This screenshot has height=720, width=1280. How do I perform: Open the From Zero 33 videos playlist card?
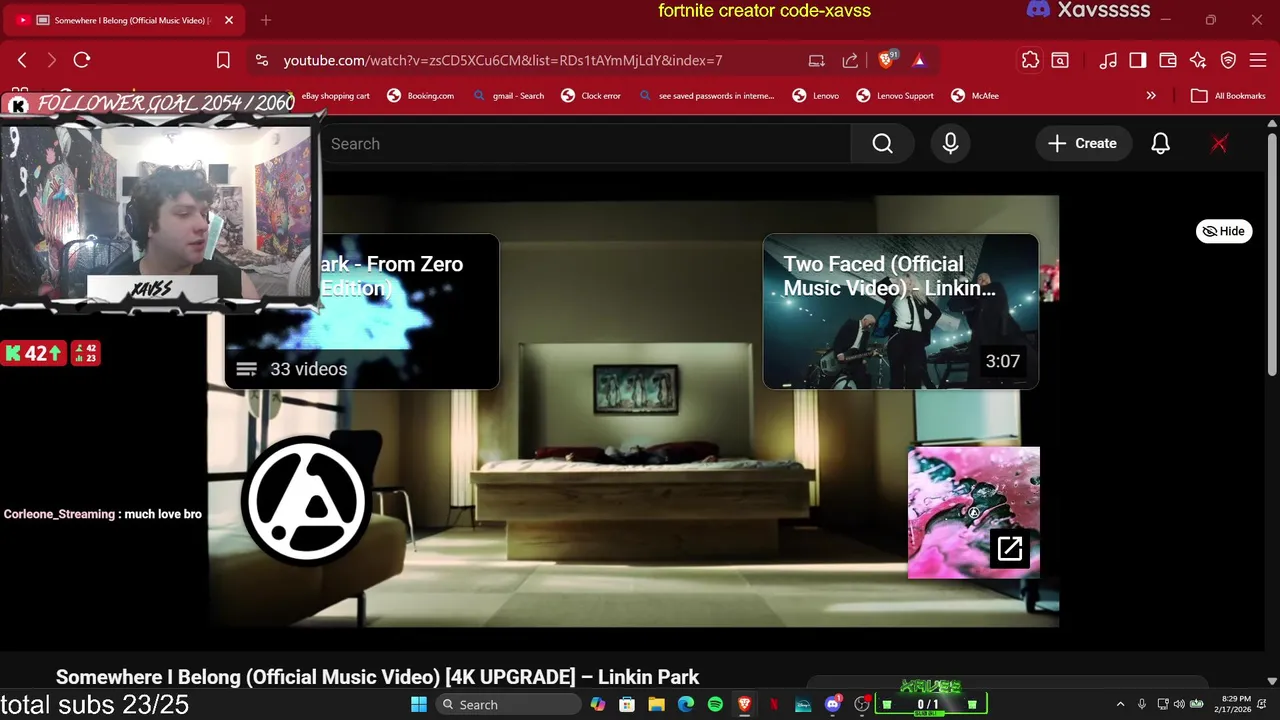[362, 312]
